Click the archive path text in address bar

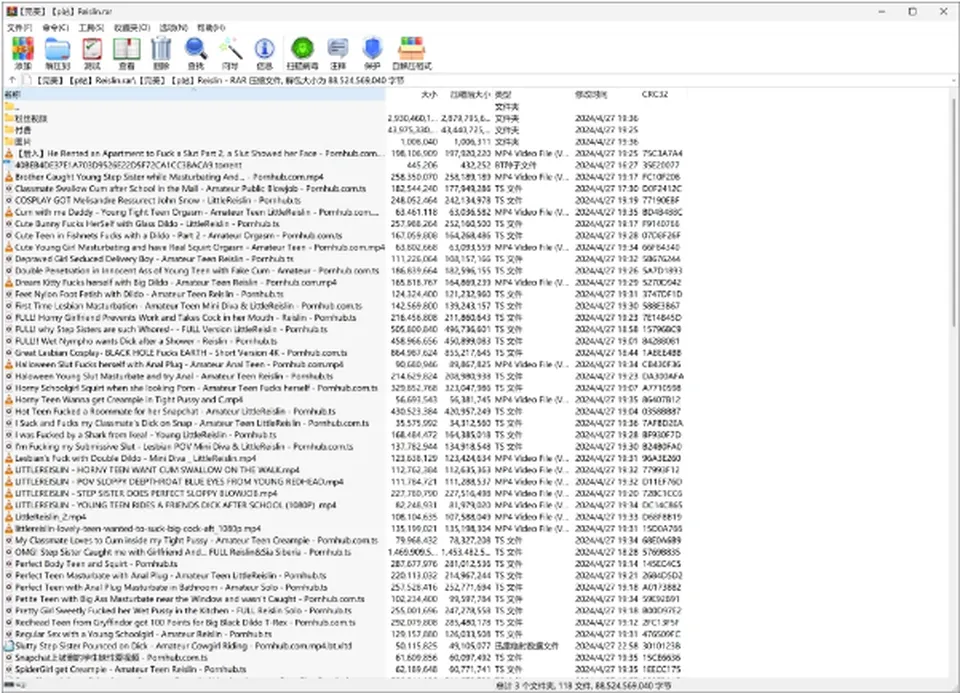pos(220,80)
